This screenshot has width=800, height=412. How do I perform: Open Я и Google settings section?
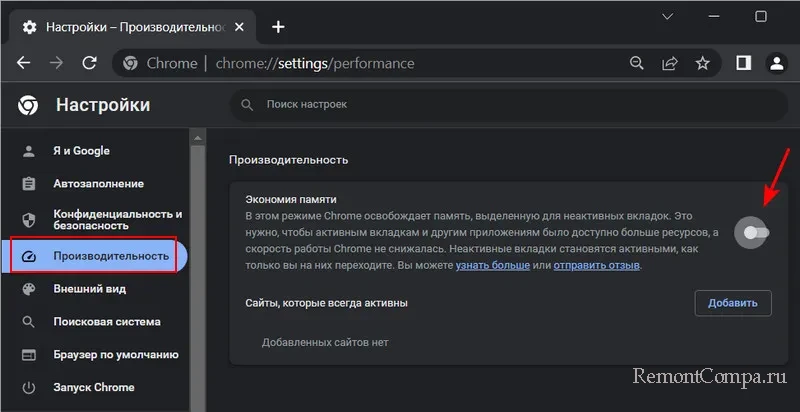tap(81, 151)
